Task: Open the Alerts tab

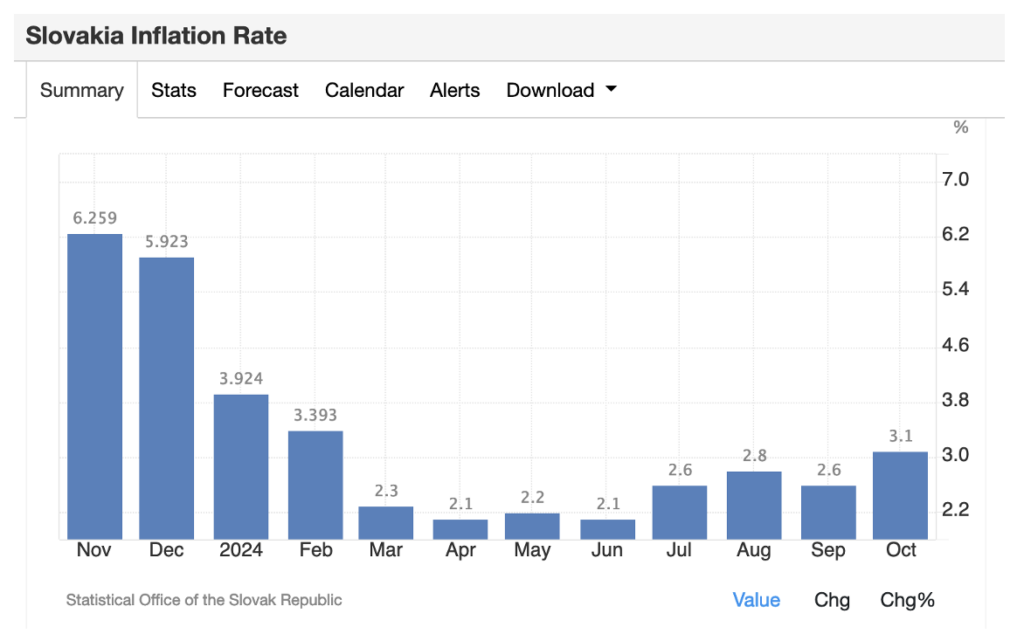Action: (x=455, y=90)
